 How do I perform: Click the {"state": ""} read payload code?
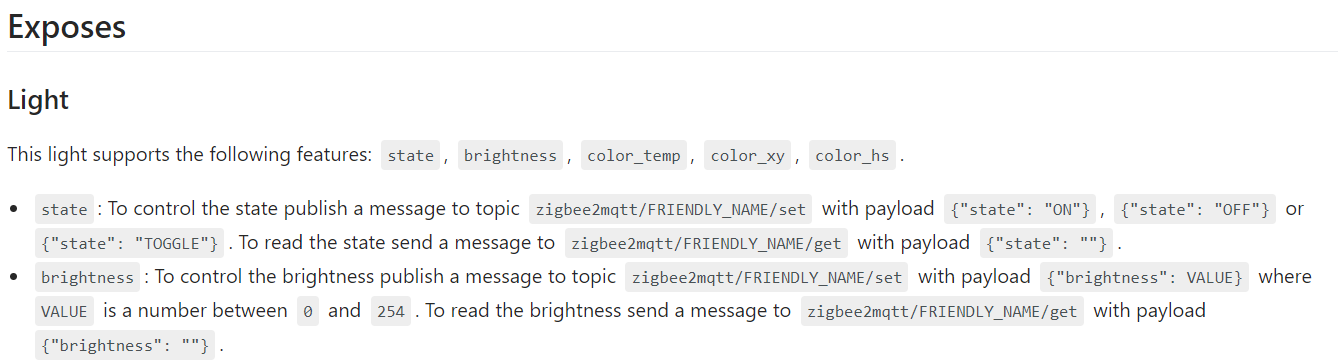tap(1047, 243)
